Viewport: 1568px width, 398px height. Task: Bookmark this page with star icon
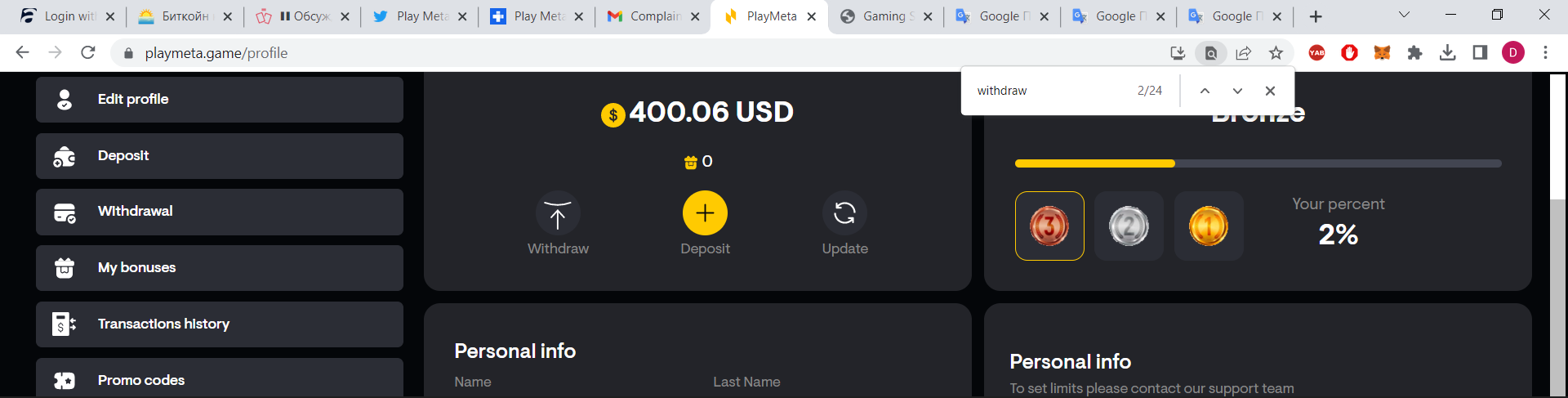[x=1276, y=53]
